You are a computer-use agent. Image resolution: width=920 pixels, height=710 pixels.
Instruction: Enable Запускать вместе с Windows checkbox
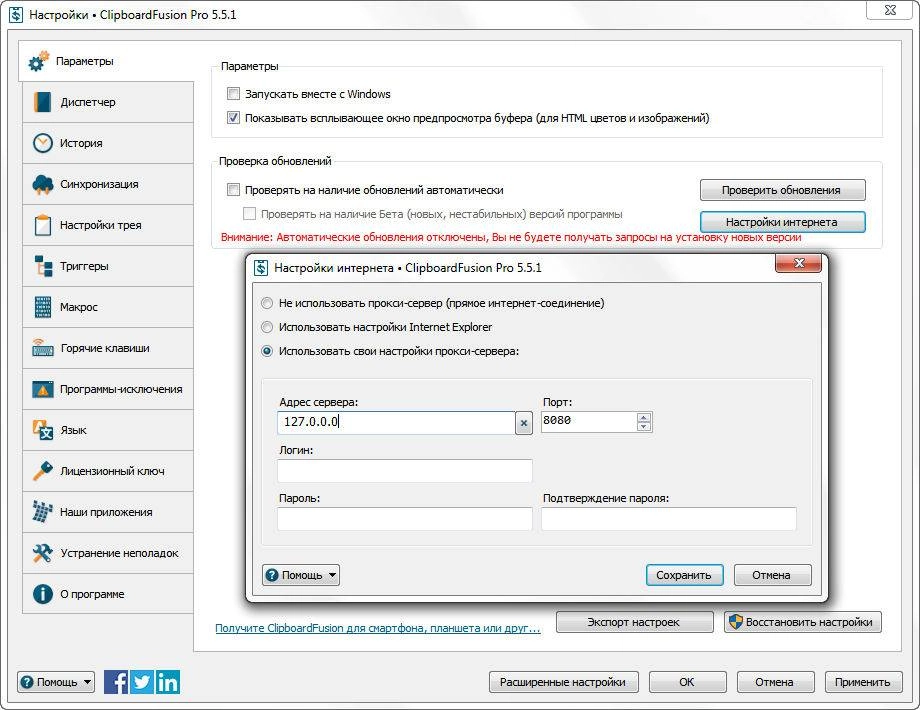coord(234,94)
